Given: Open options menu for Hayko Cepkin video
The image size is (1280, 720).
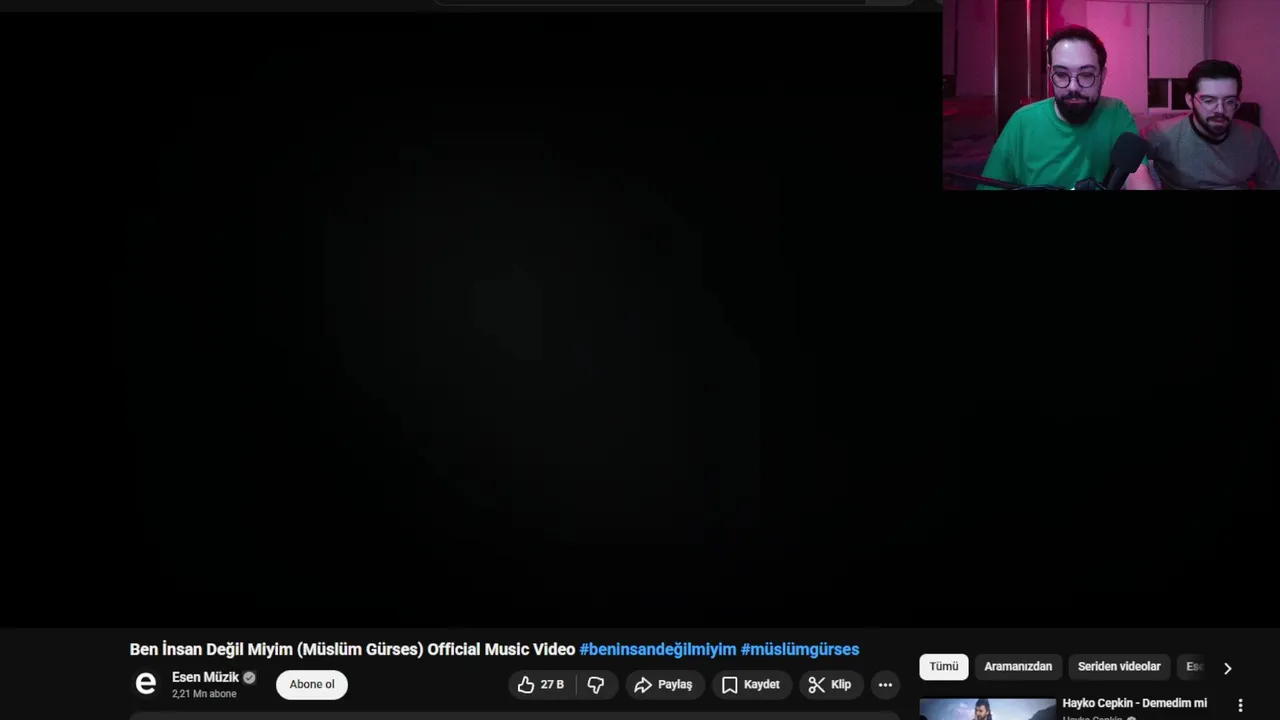Looking at the screenshot, I should 1240,705.
